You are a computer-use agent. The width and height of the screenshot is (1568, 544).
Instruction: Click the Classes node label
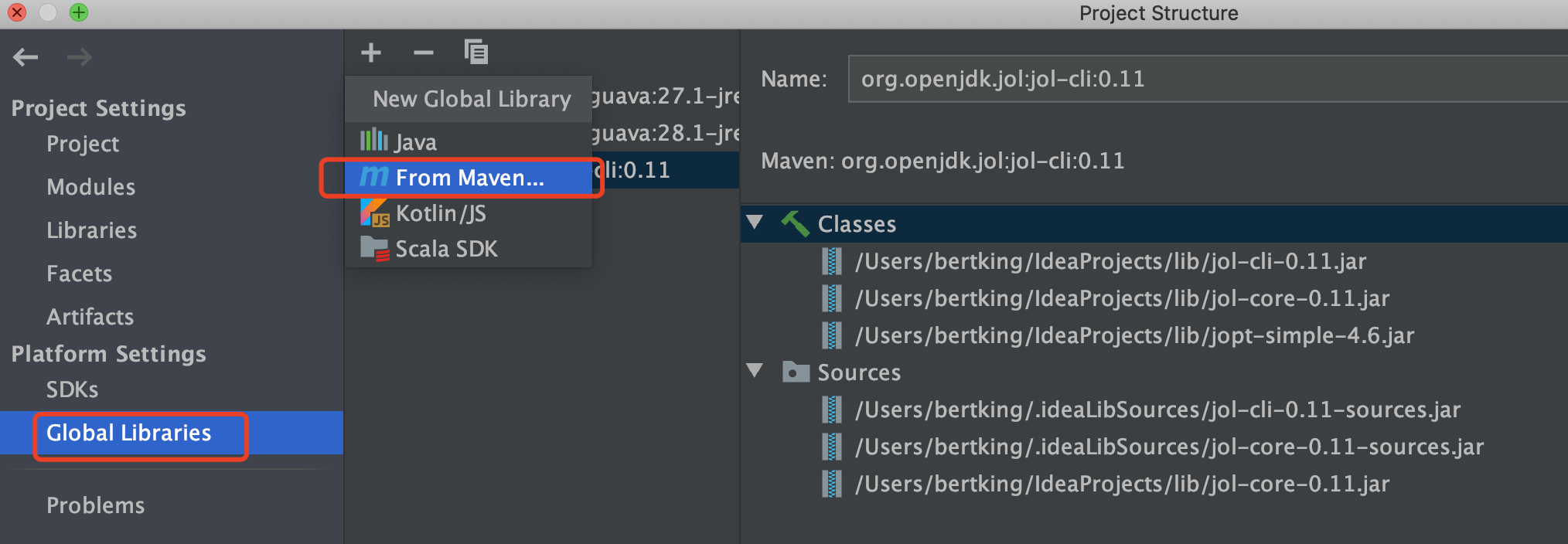coord(857,224)
